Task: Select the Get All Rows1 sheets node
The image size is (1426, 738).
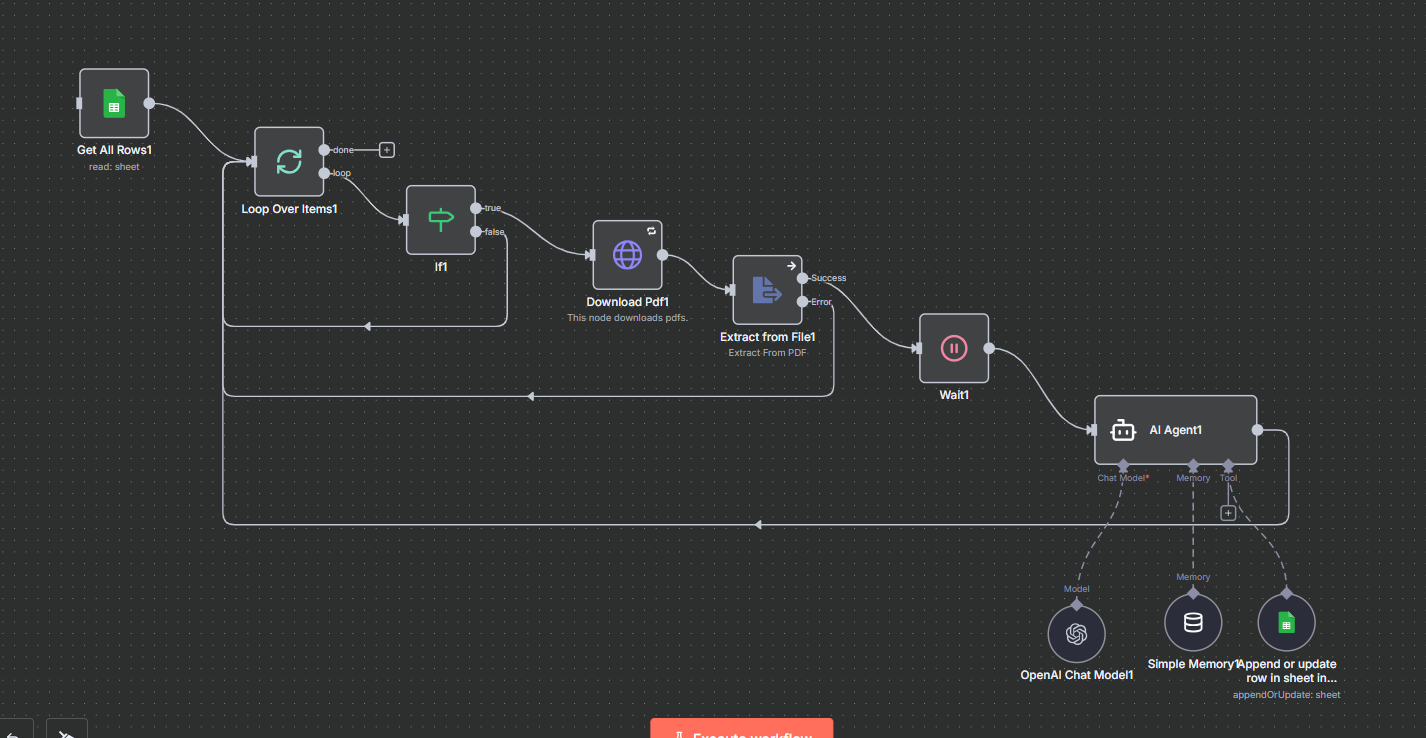Action: [x=114, y=103]
